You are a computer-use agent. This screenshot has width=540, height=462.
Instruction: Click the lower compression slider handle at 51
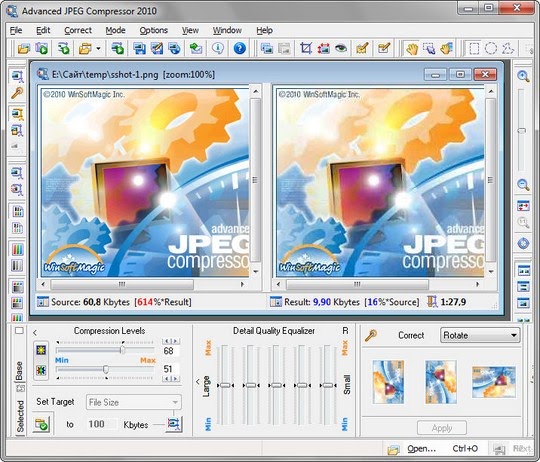(x=106, y=369)
